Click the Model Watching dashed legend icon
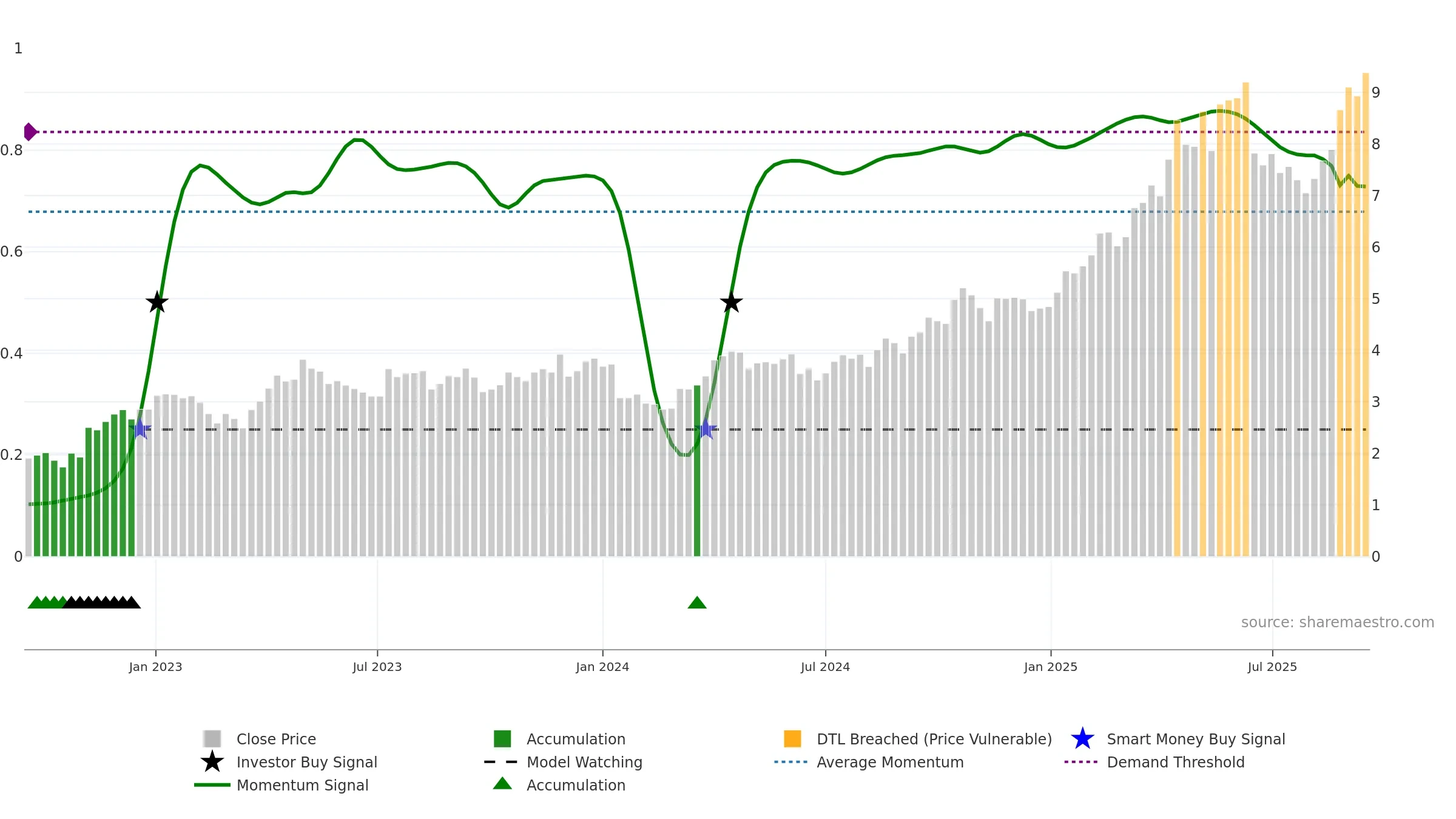The width and height of the screenshot is (1456, 819). (x=501, y=761)
